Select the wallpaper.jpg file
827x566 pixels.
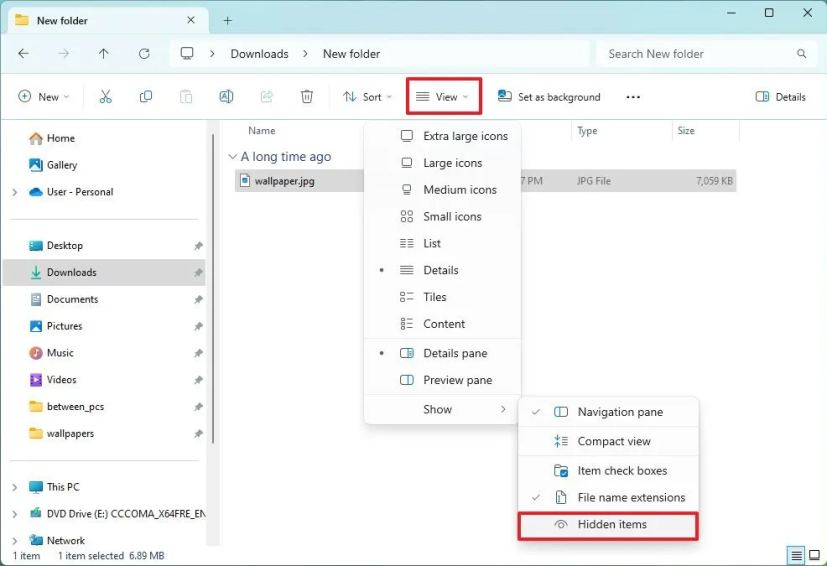[x=285, y=181]
